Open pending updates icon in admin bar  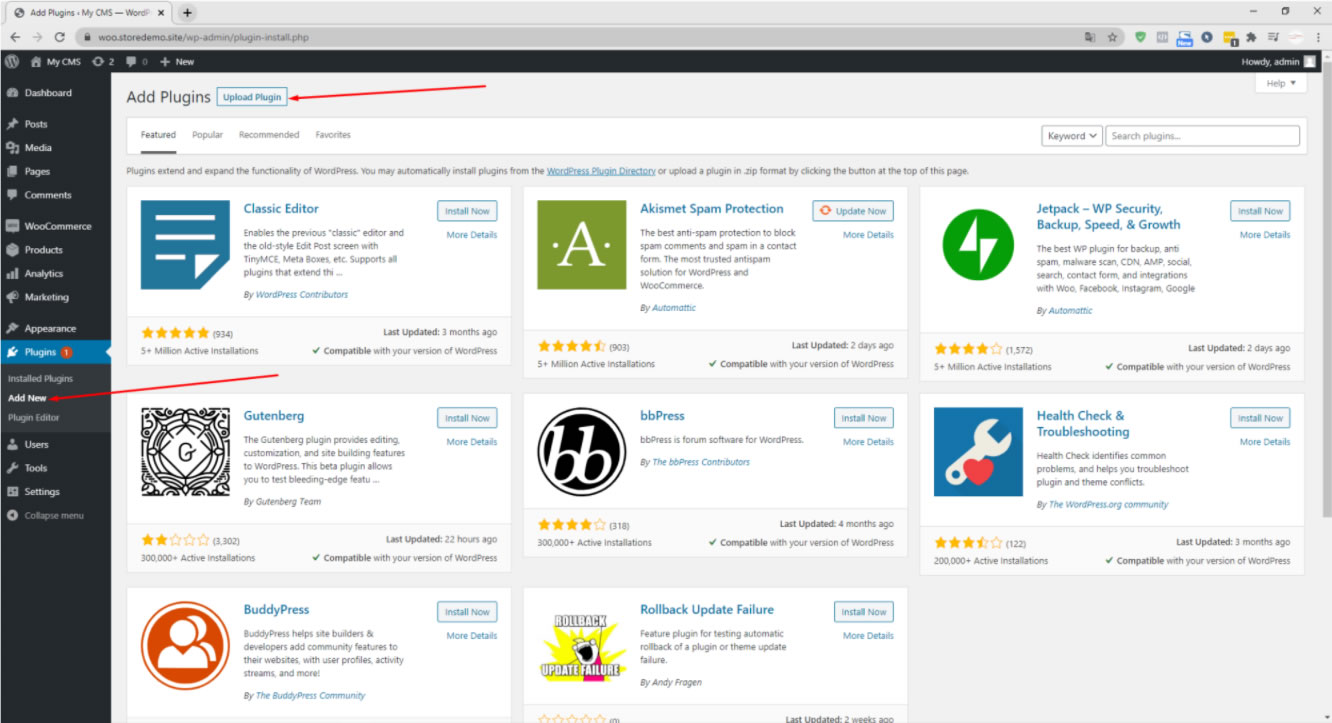pyautogui.click(x=102, y=61)
